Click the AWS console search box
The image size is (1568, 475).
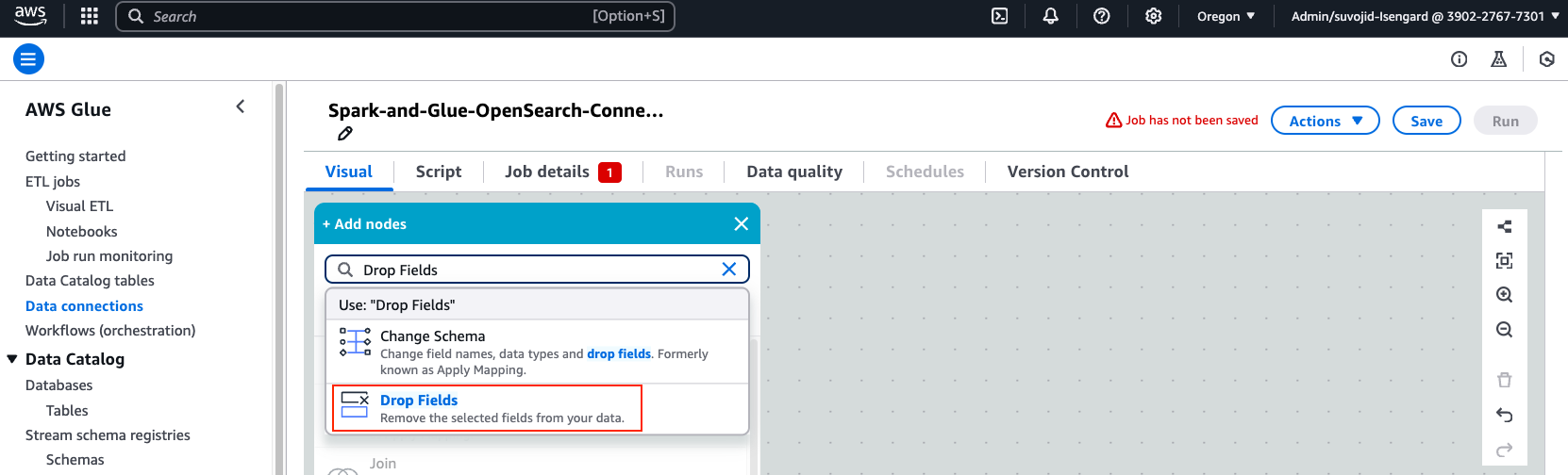(x=395, y=16)
